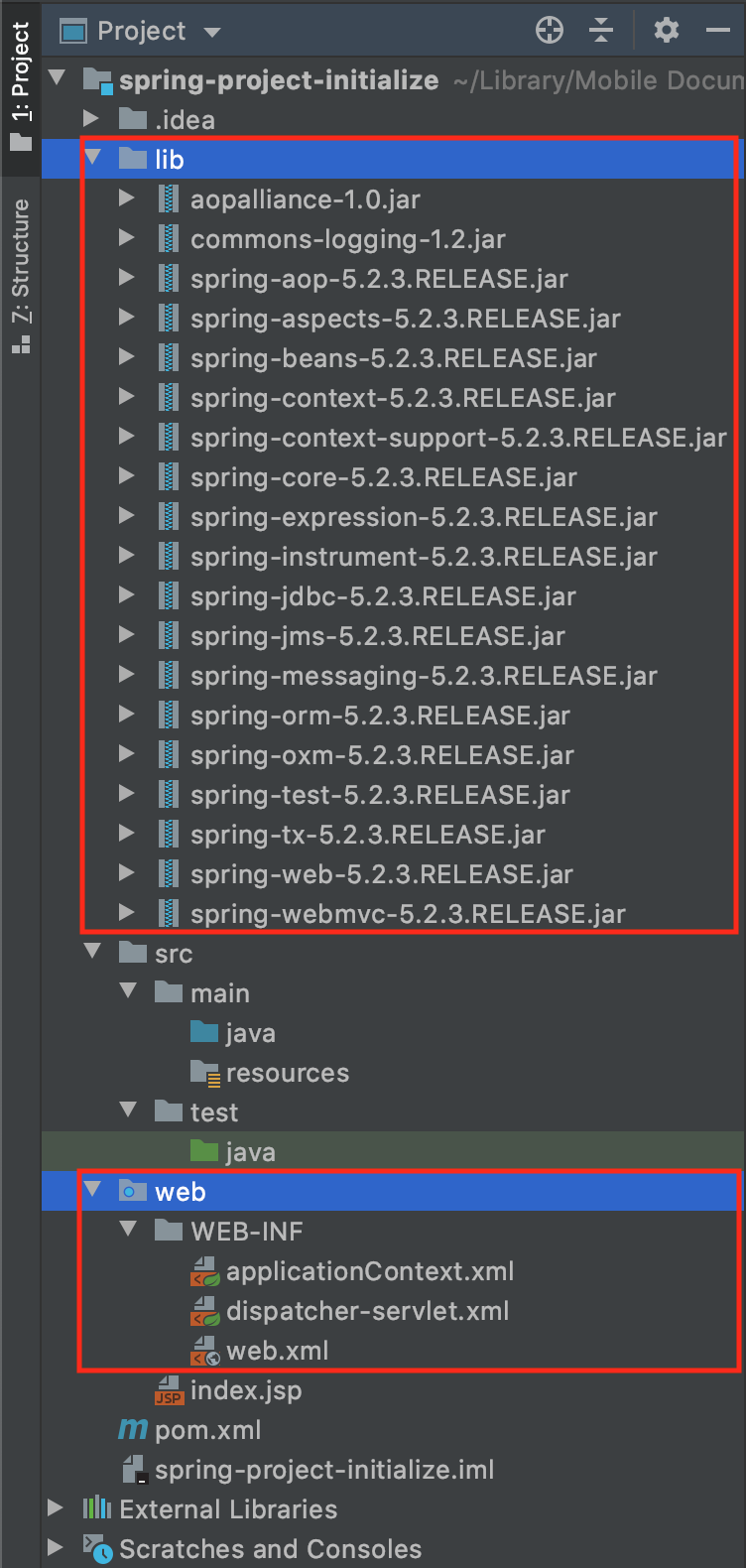This screenshot has width=746, height=1568.
Task: Expand the .idea folder arrow
Action: (92, 119)
